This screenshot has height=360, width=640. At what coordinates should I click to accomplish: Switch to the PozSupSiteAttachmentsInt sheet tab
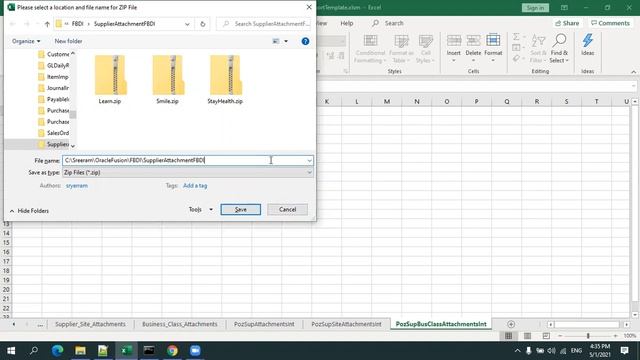[347, 324]
